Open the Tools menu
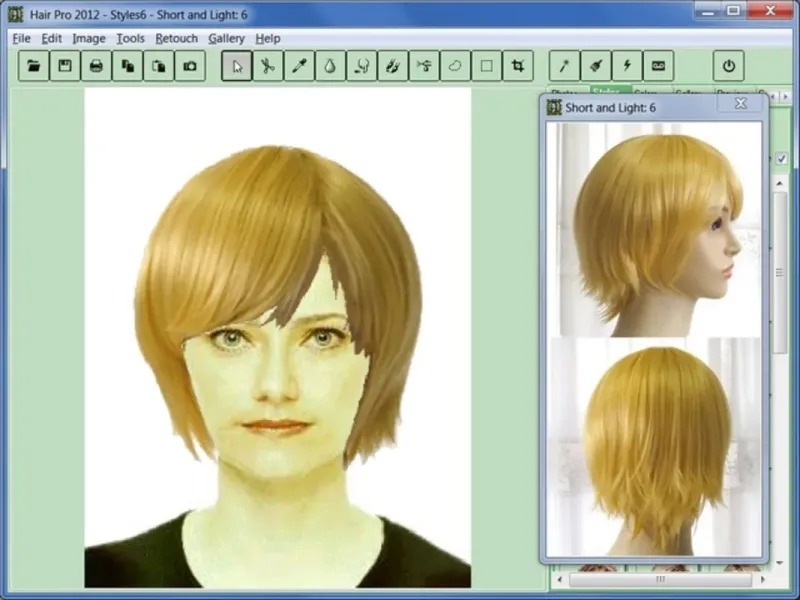 pyautogui.click(x=130, y=38)
